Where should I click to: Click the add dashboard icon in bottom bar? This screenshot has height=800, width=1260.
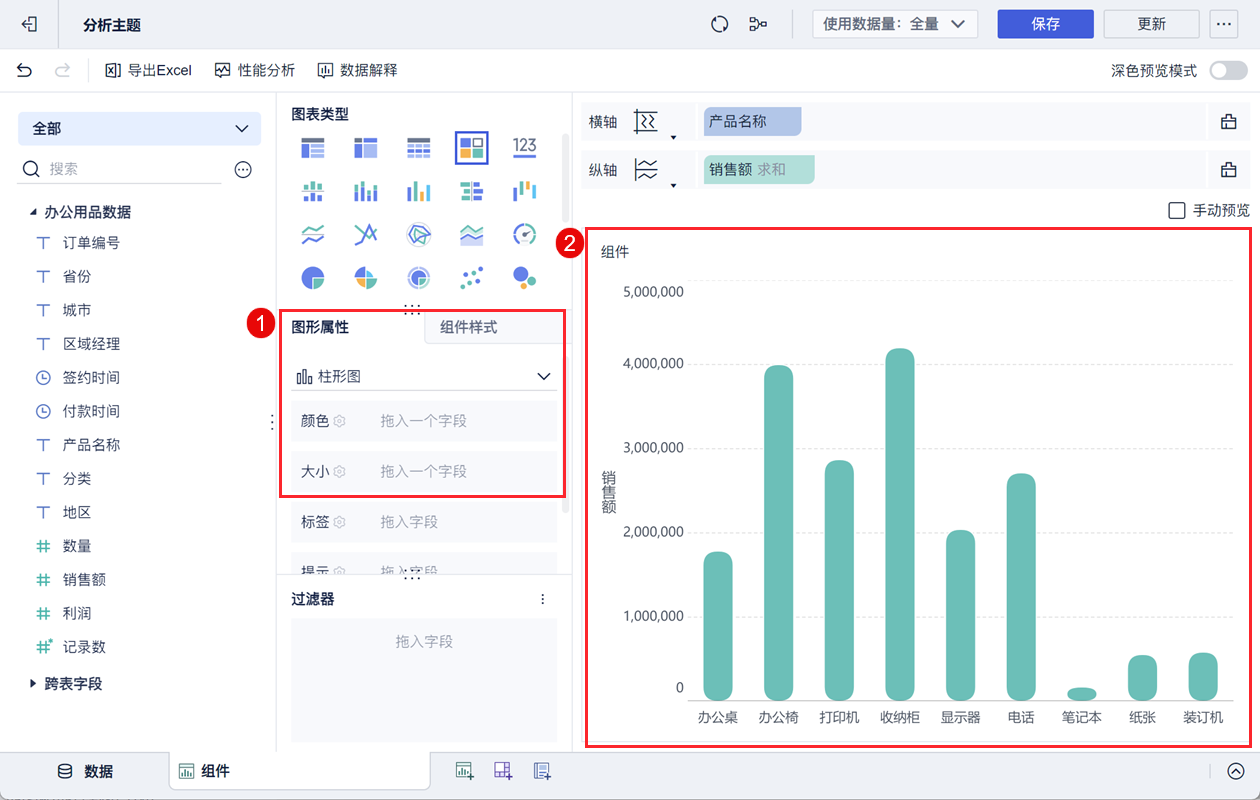tap(503, 771)
